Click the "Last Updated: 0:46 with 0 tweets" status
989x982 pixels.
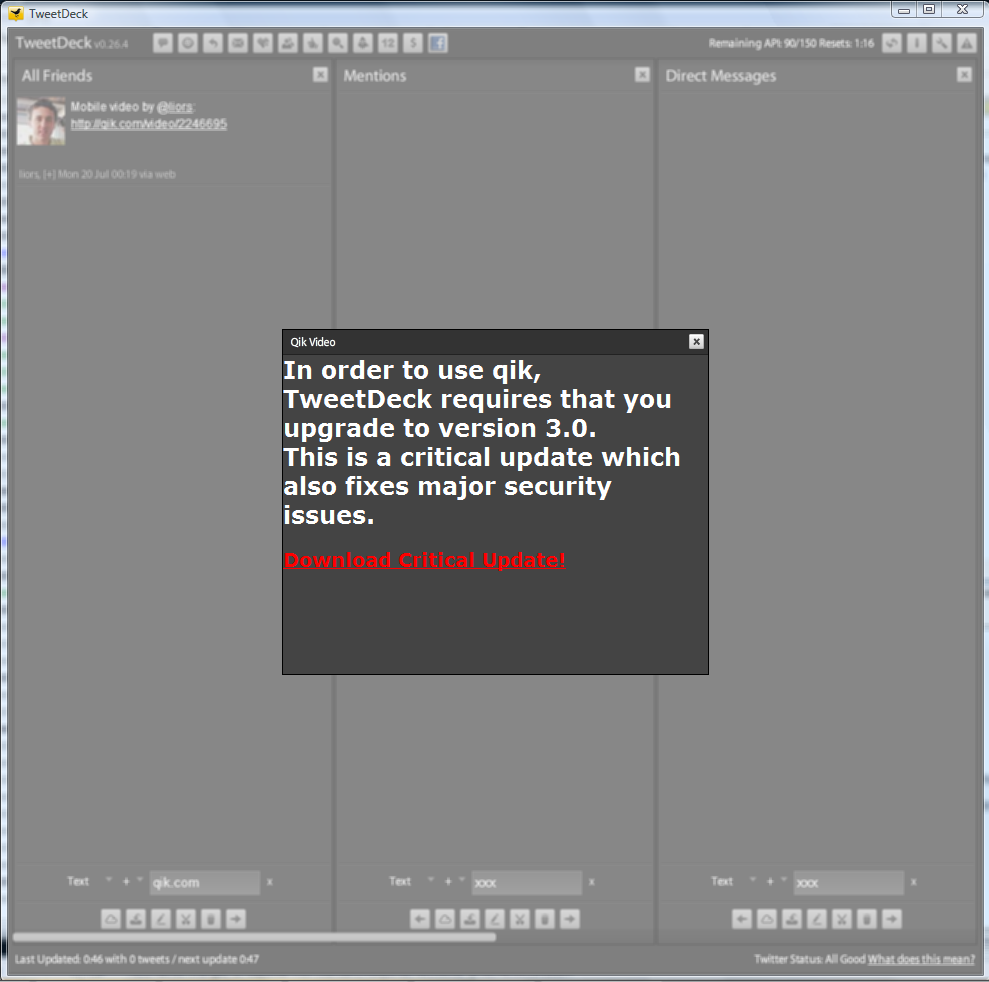[92, 959]
